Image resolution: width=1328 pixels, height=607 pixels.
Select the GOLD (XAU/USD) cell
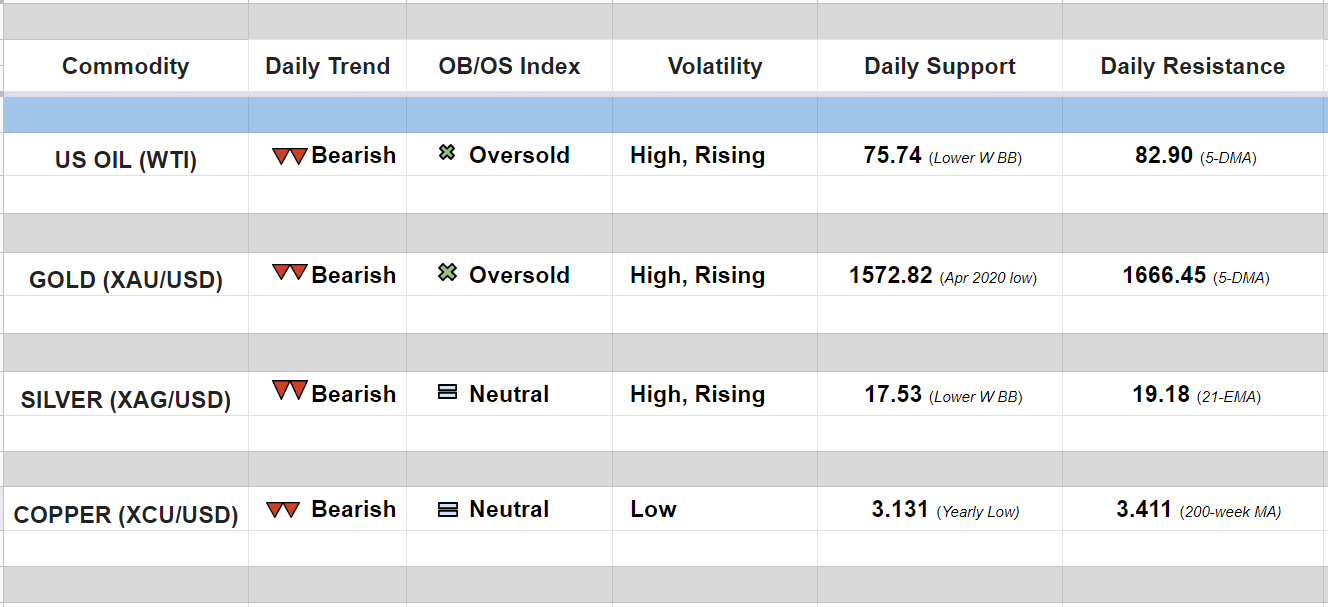coord(126,279)
